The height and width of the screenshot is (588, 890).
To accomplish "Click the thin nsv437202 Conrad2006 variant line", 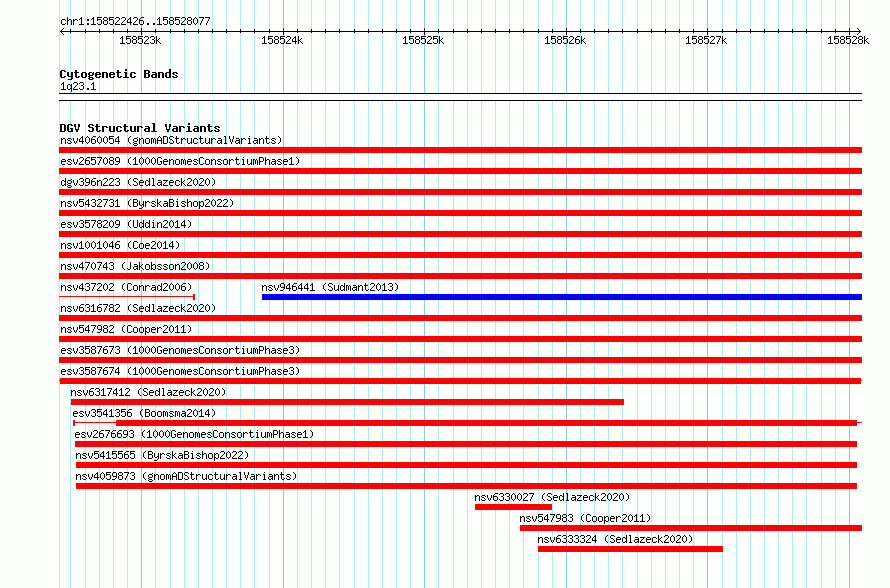I will [x=127, y=297].
